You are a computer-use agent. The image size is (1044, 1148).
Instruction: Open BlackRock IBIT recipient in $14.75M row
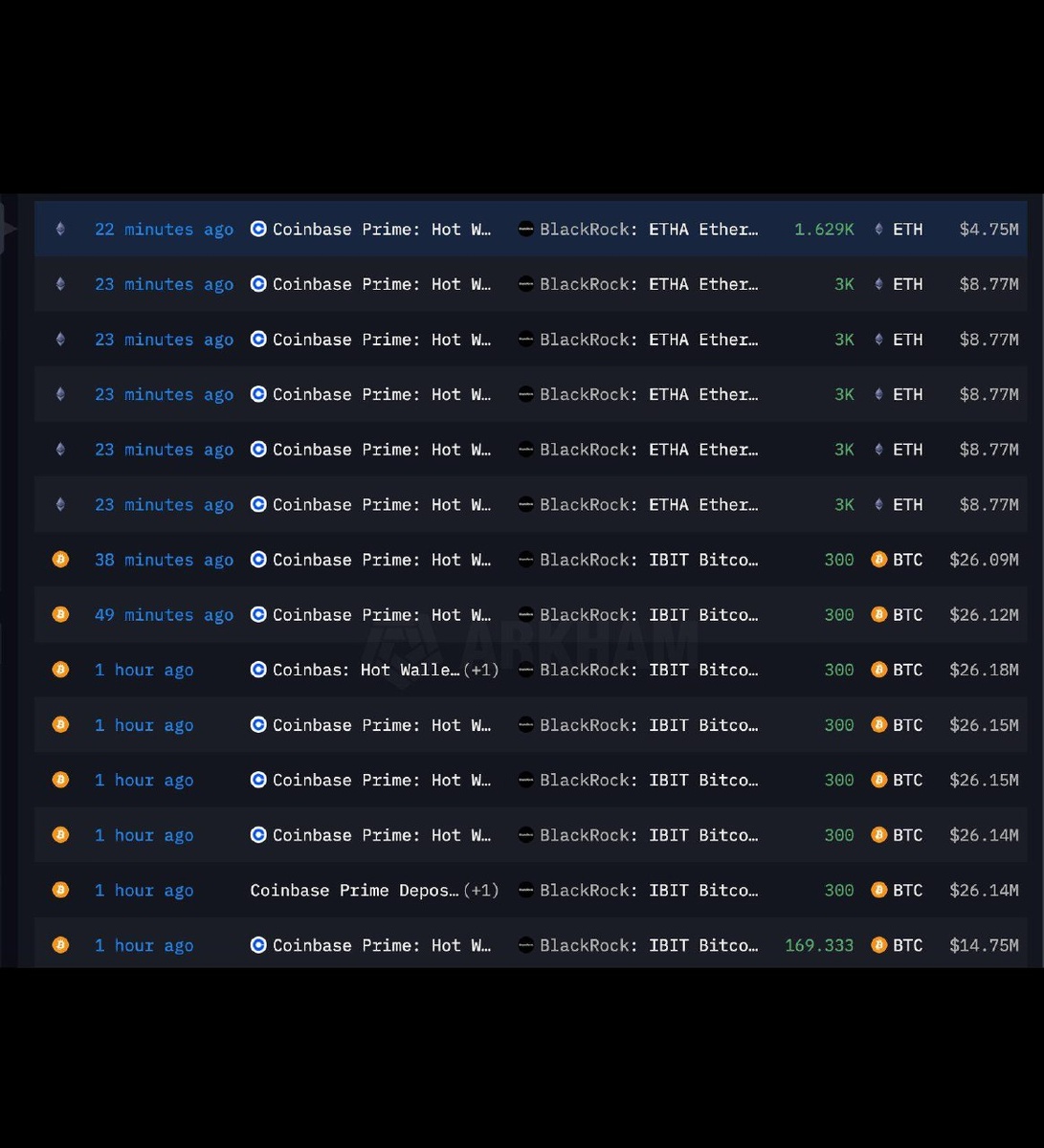click(649, 946)
